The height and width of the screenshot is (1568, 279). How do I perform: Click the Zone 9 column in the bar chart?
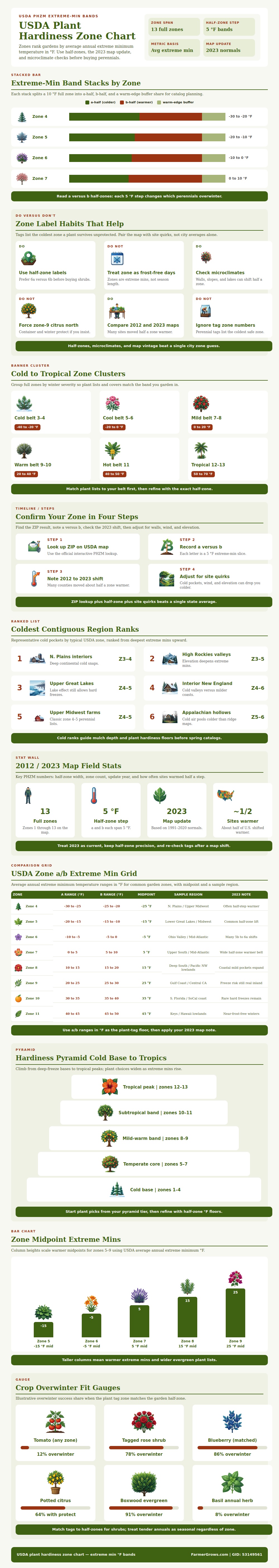tap(235, 1313)
